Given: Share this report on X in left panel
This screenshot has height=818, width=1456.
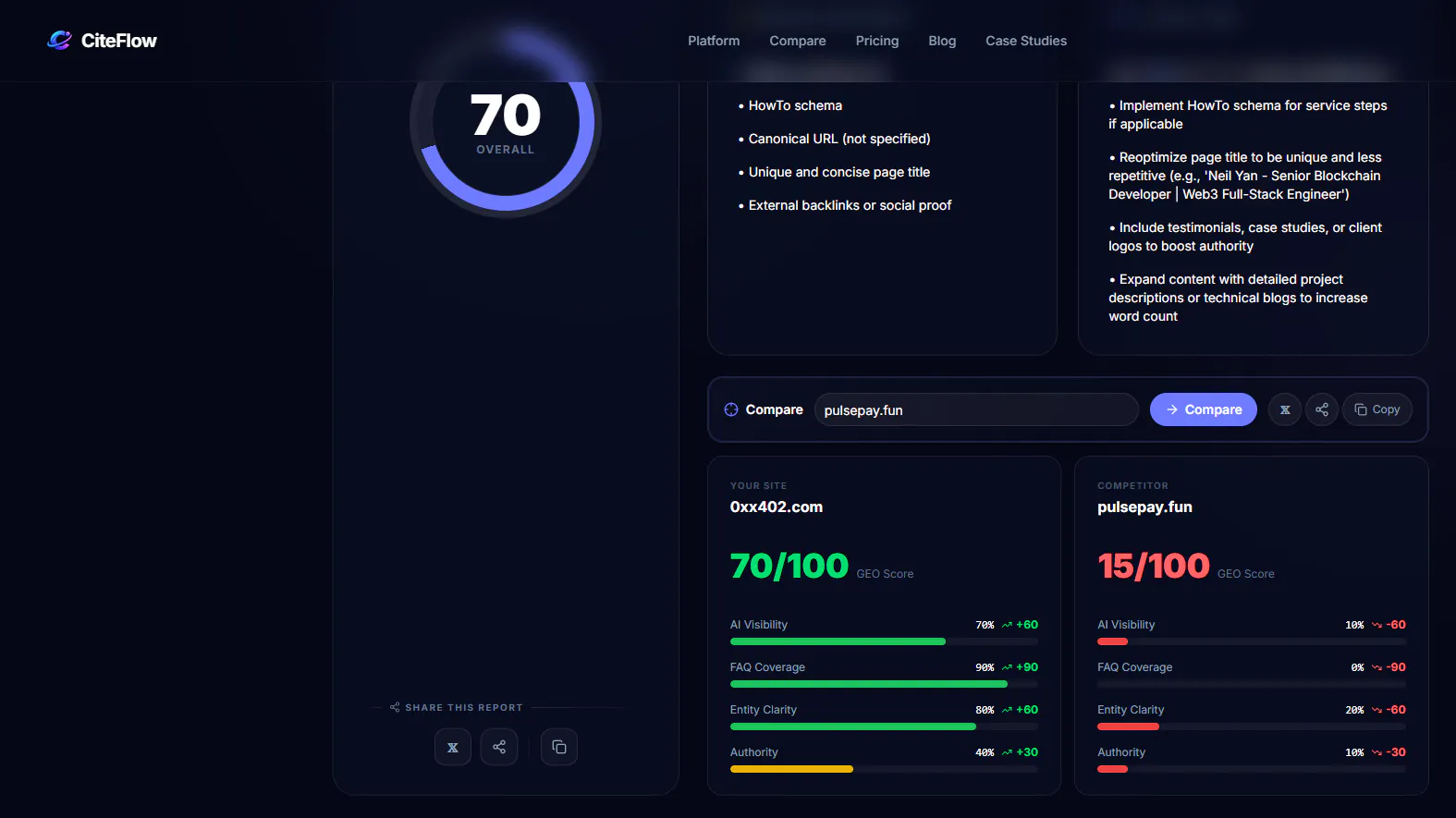Looking at the screenshot, I should point(453,747).
